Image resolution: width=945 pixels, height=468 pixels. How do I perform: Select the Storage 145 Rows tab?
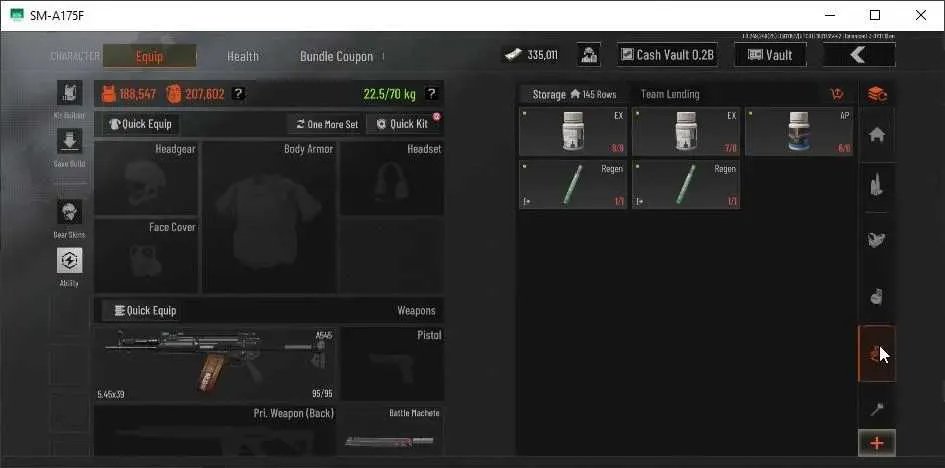coord(574,95)
